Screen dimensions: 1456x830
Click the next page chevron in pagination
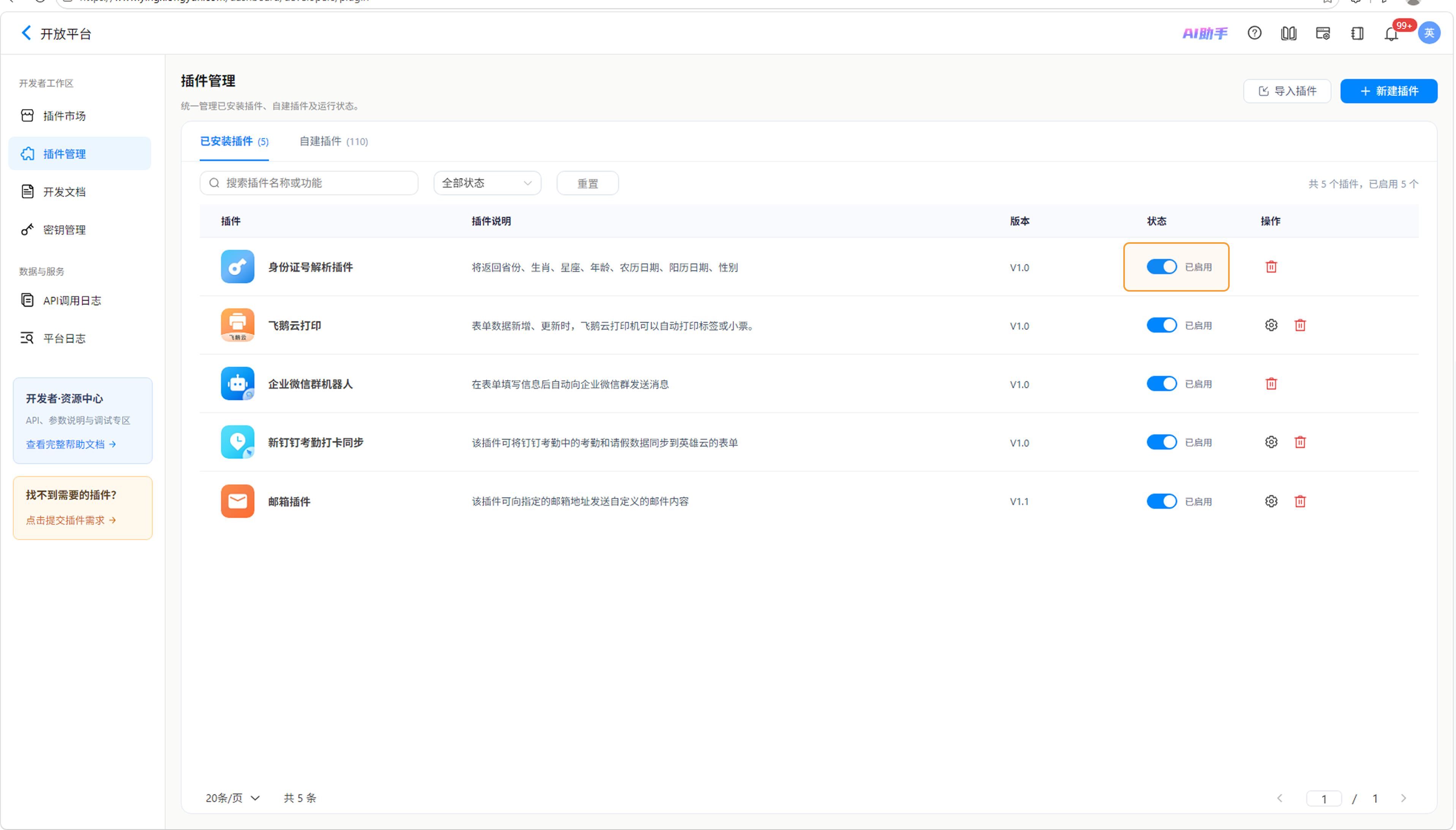click(1403, 798)
